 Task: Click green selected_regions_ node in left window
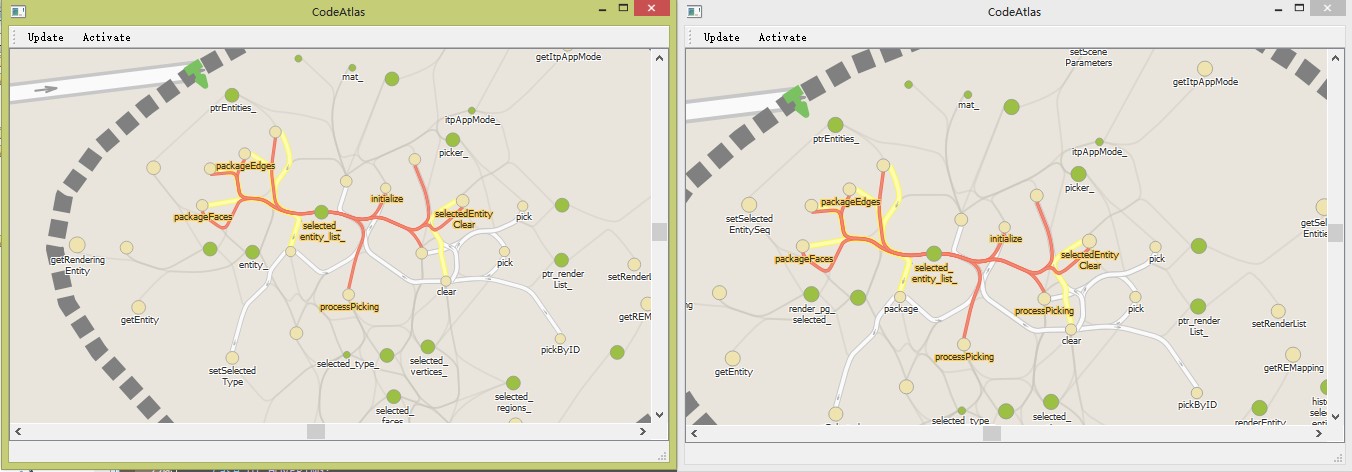513,383
